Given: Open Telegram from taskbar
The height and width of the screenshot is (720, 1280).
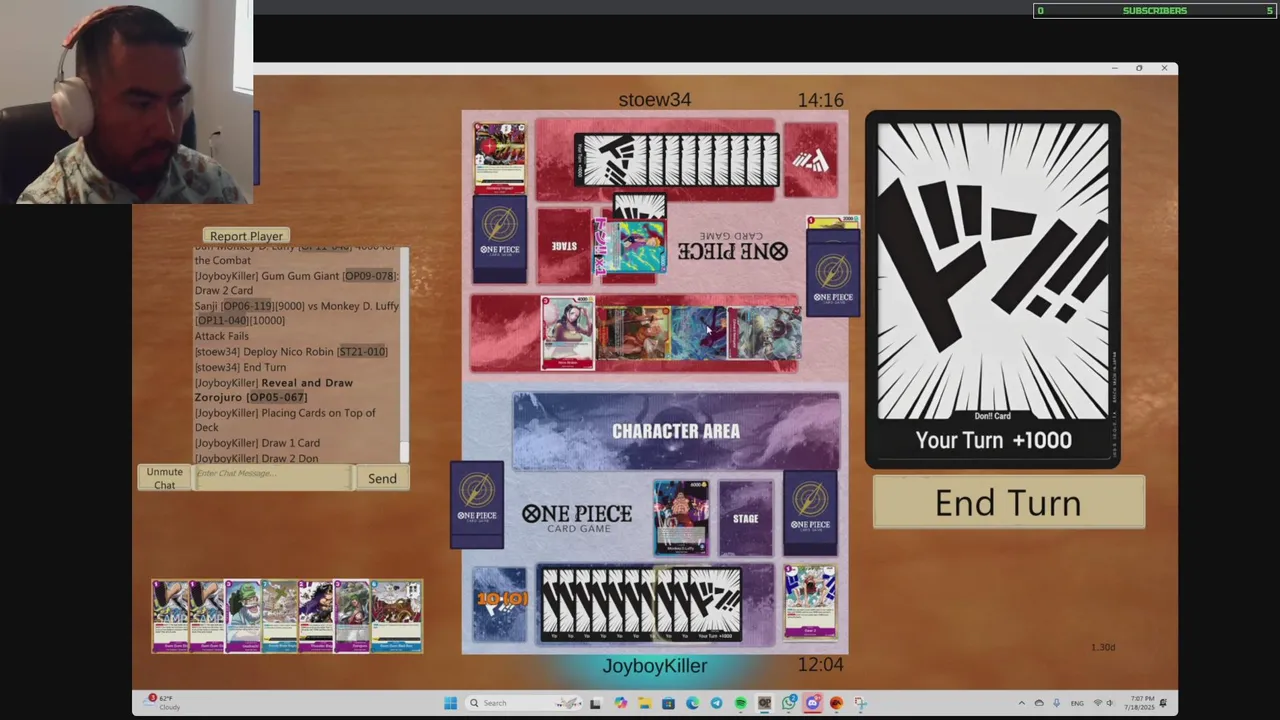Looking at the screenshot, I should click(716, 703).
